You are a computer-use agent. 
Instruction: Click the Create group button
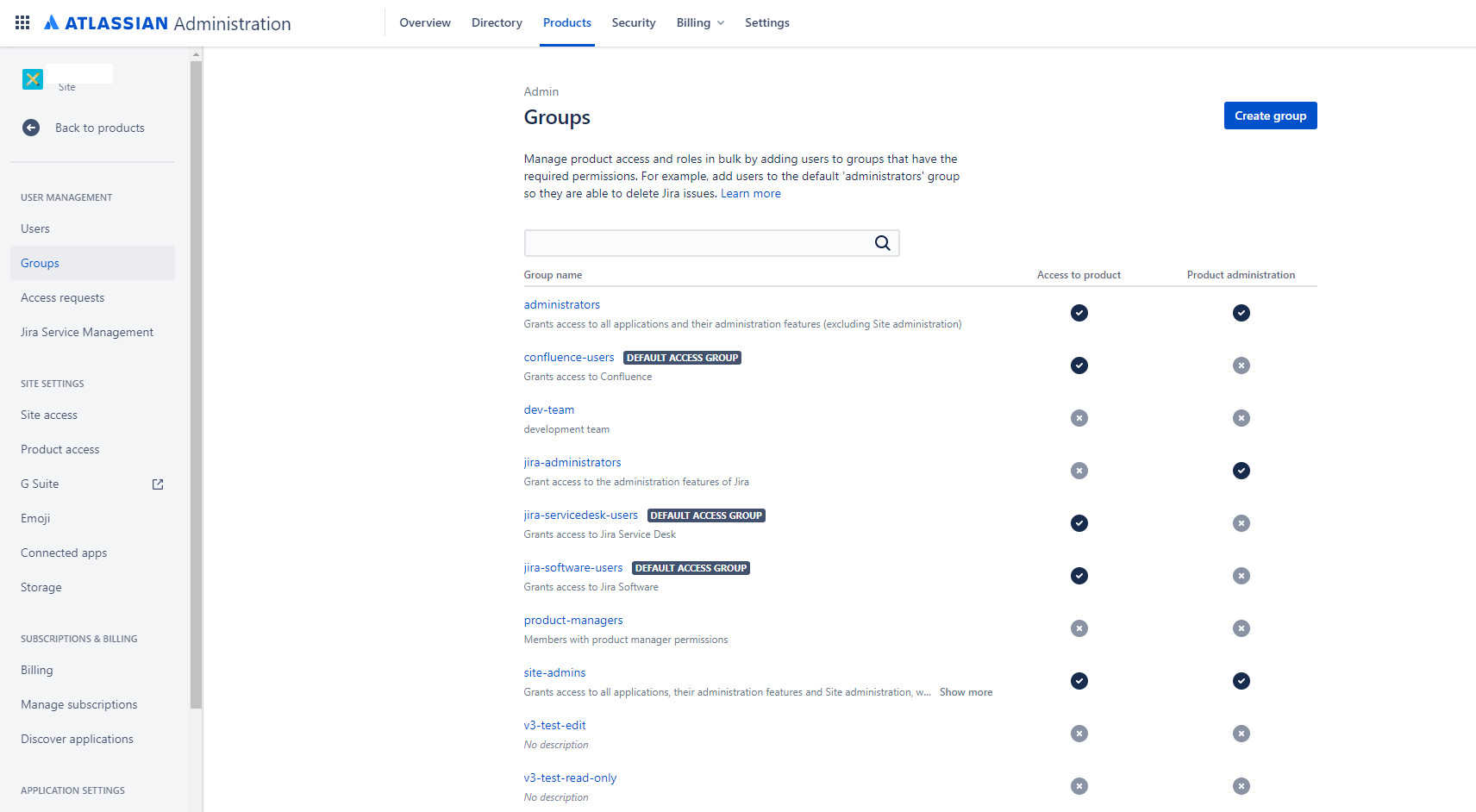point(1271,116)
